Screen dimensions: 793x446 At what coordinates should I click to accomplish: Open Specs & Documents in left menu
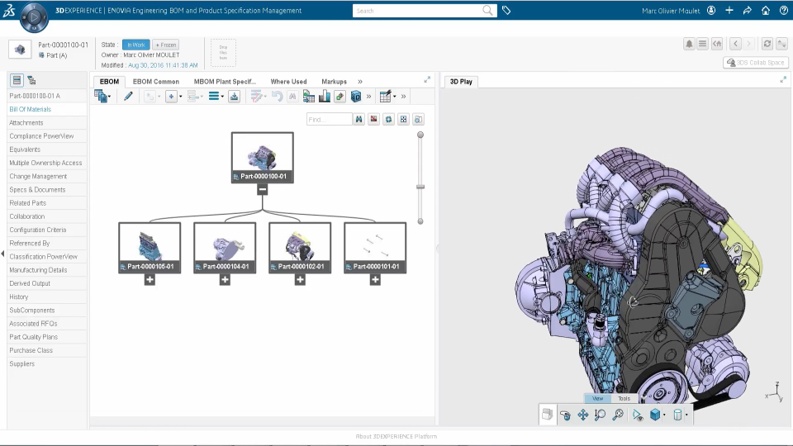(37, 190)
